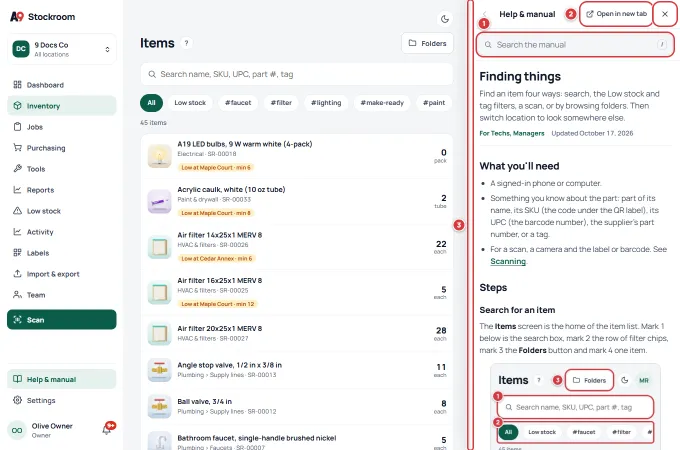Viewport: 680px width, 450px height.
Task: Open the 9 Docs Co location switcher
Action: [62, 49]
